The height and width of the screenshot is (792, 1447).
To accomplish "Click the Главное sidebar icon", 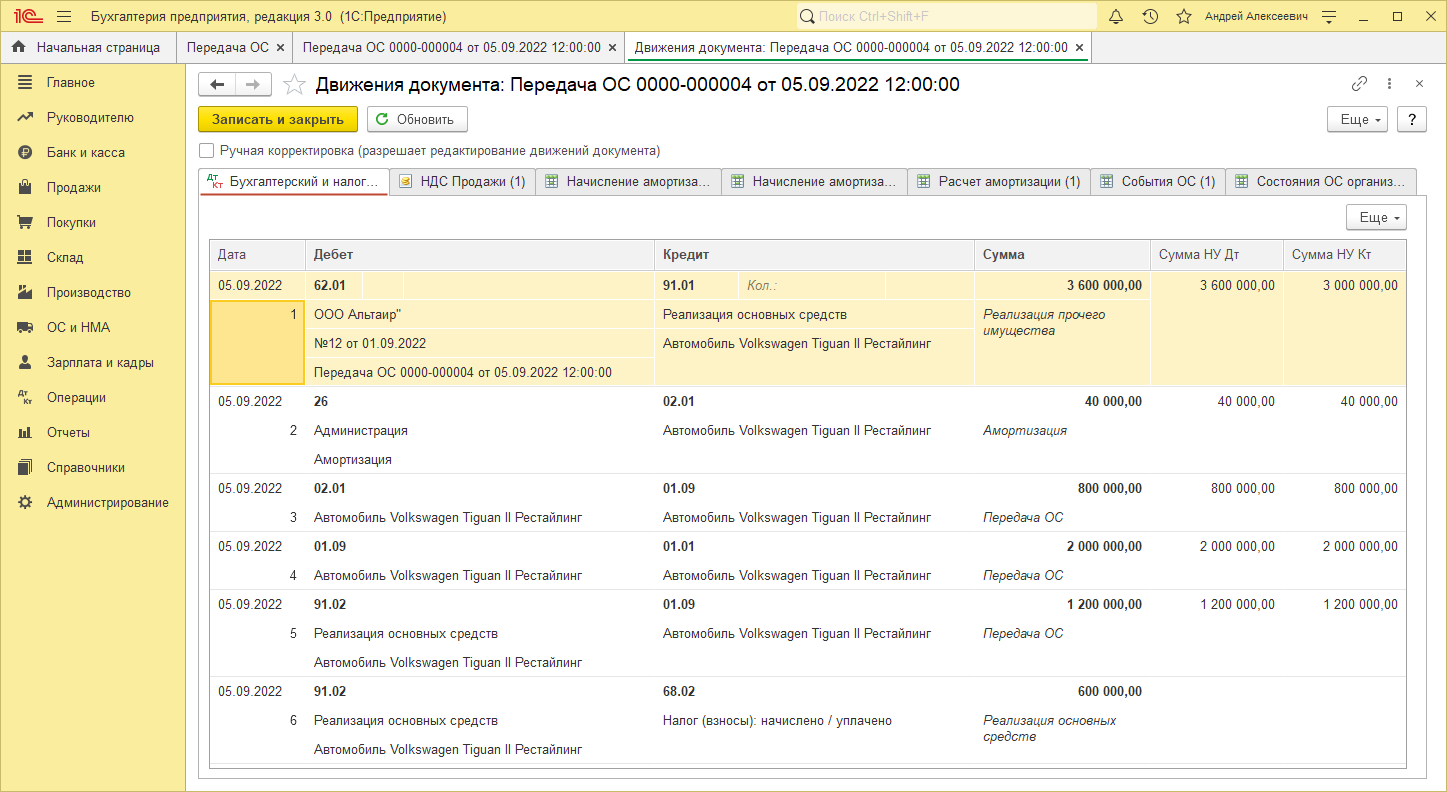I will (26, 82).
